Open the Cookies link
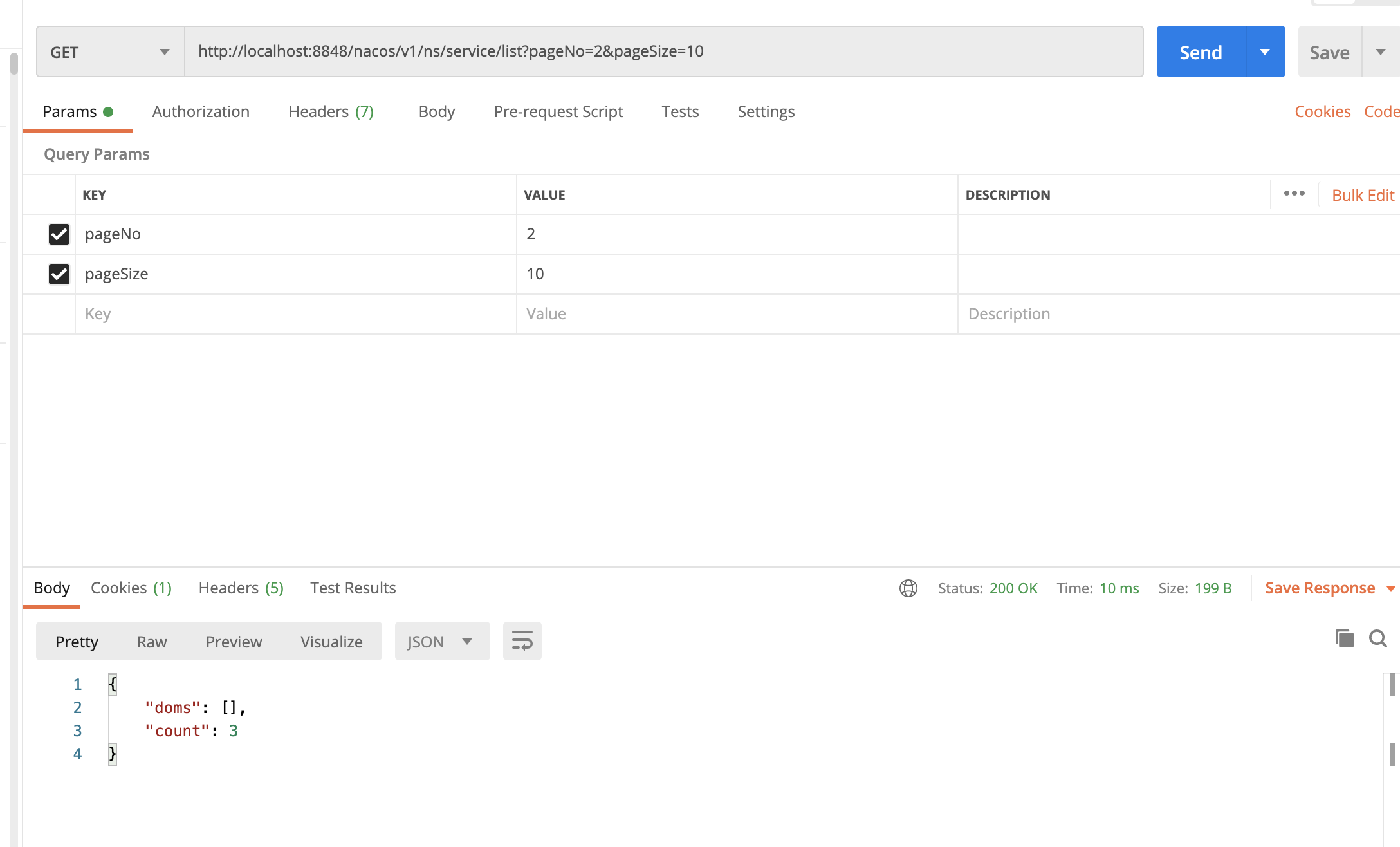The height and width of the screenshot is (847, 1400). pyautogui.click(x=1322, y=112)
